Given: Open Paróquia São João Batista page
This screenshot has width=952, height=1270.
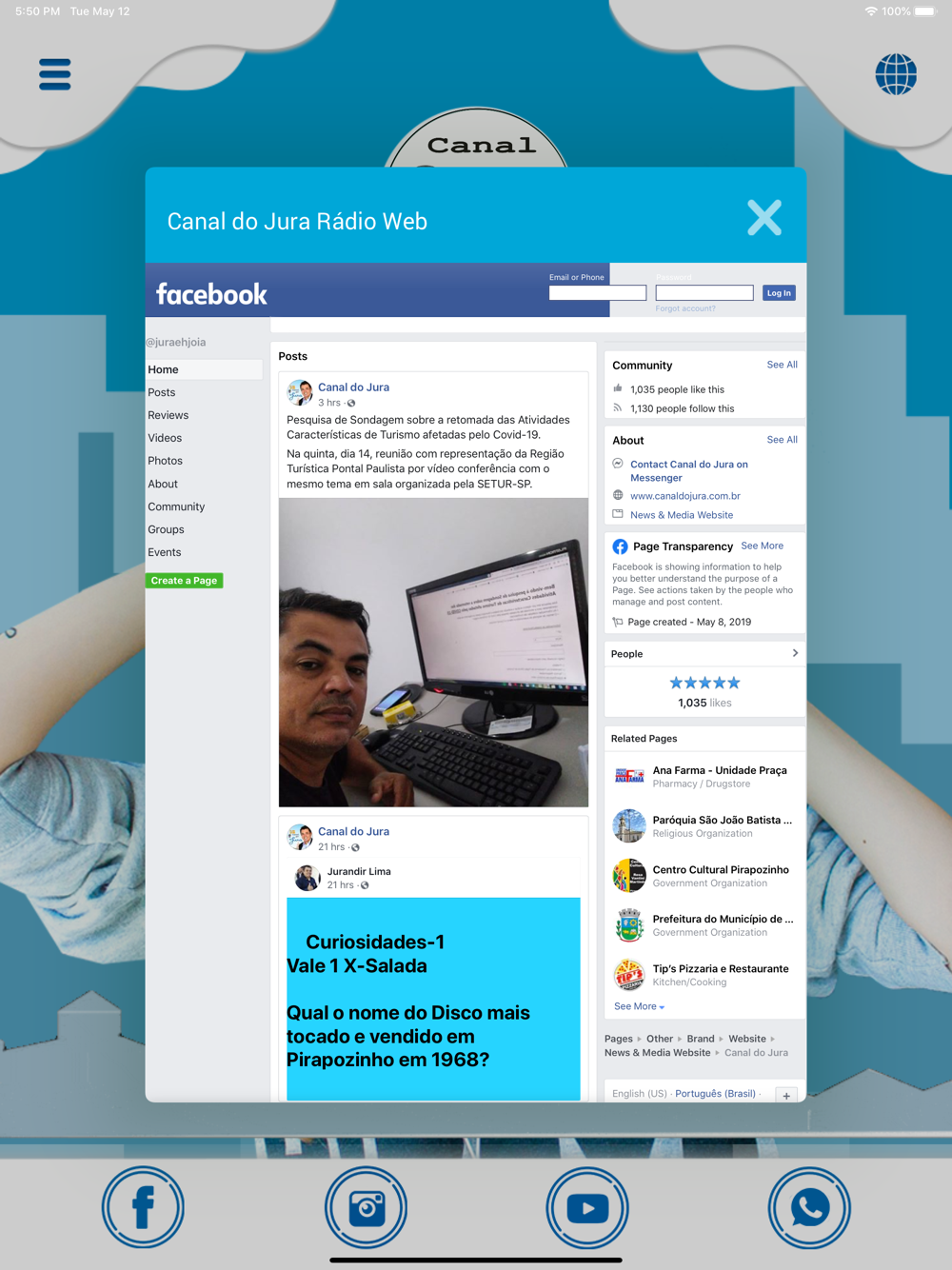Looking at the screenshot, I should click(723, 820).
